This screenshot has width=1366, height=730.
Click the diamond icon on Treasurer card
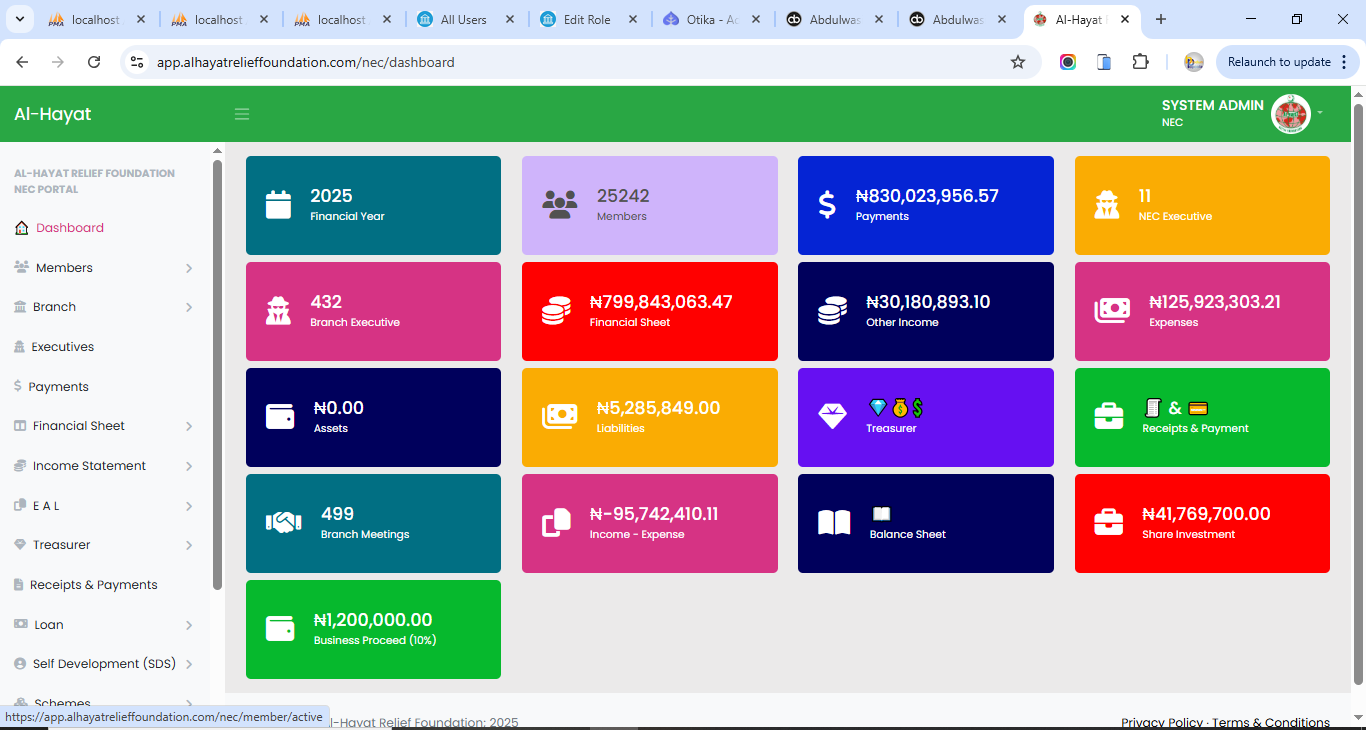click(x=832, y=417)
